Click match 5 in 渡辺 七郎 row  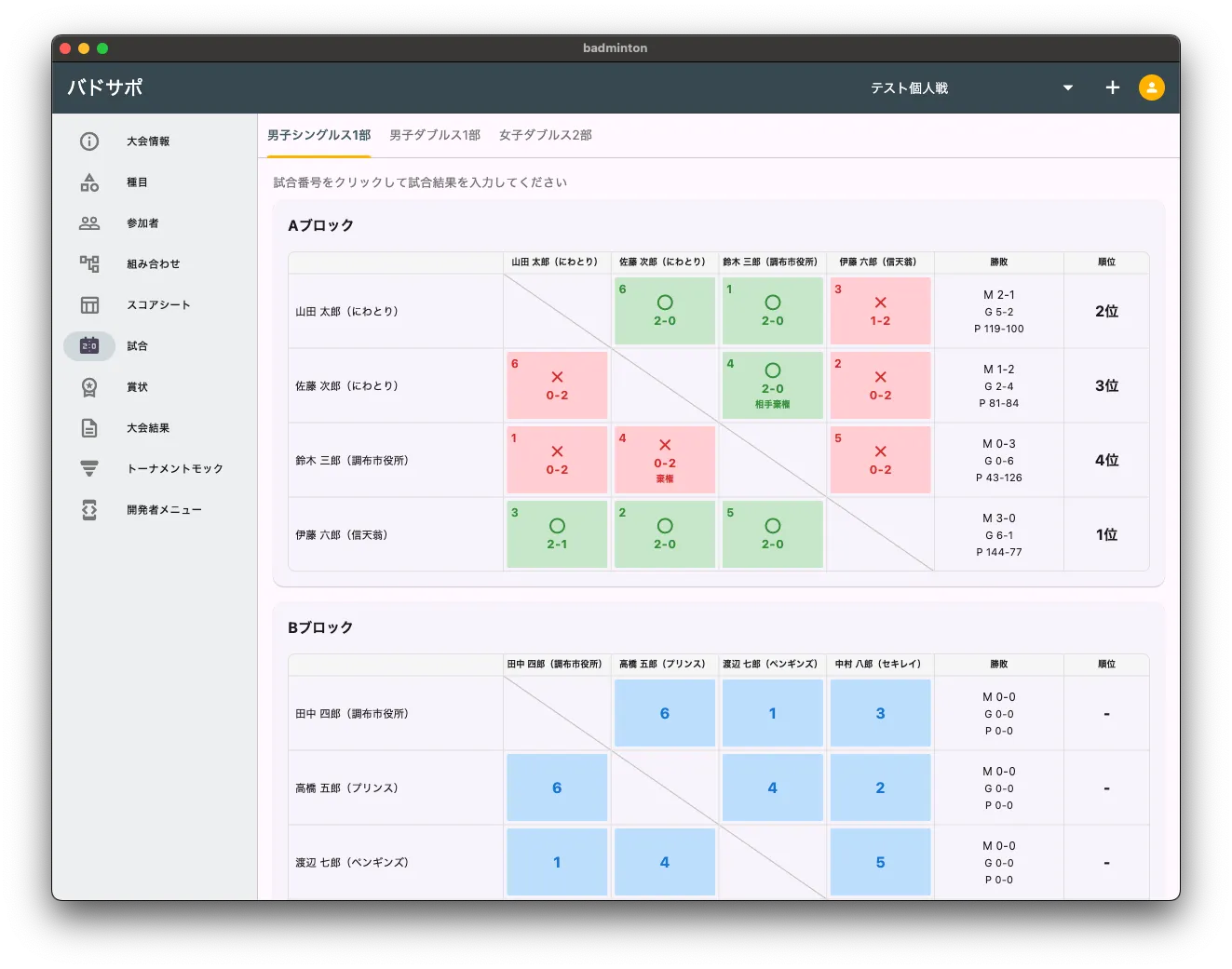(x=880, y=862)
